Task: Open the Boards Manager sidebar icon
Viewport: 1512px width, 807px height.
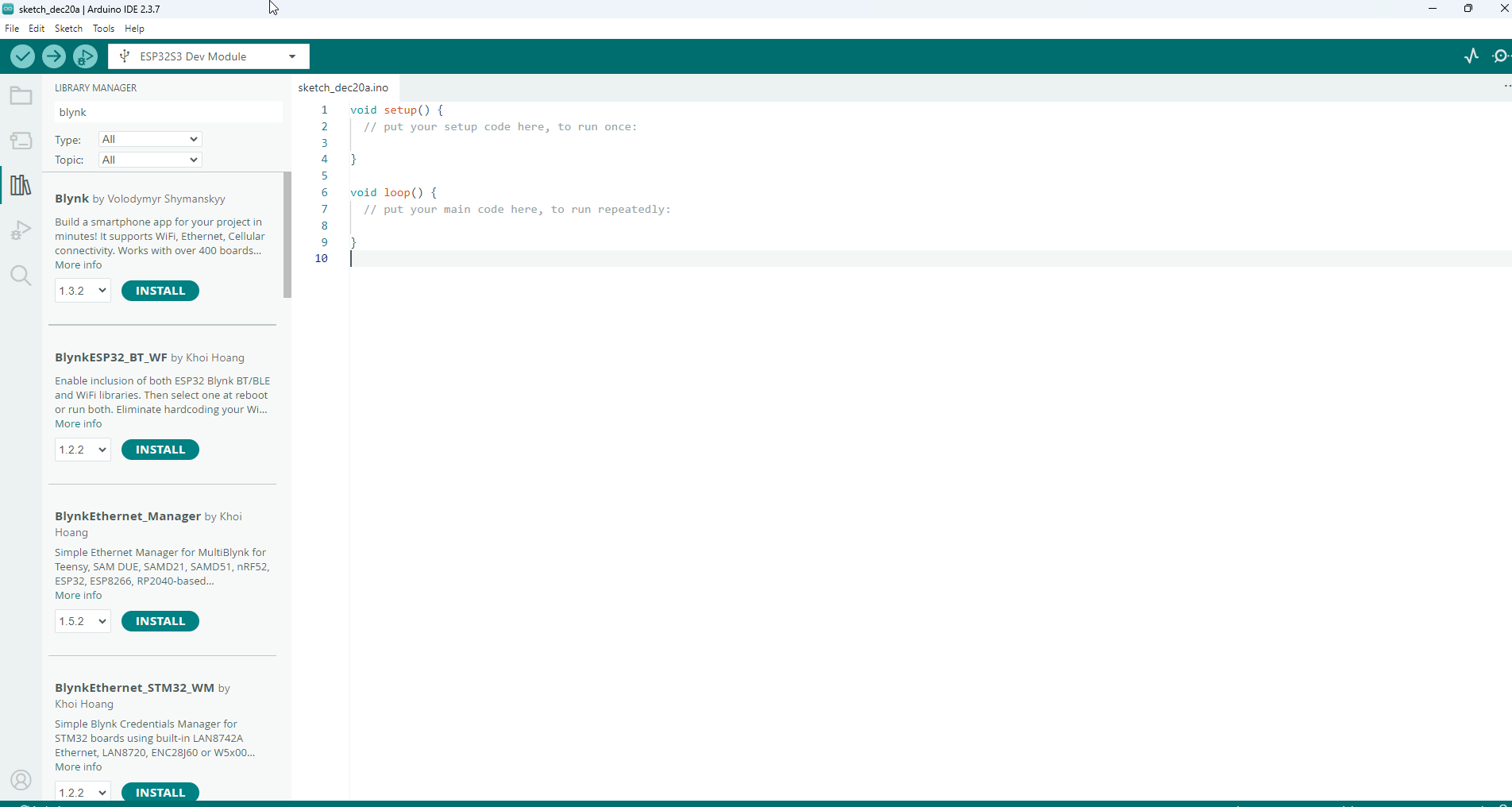Action: point(21,141)
